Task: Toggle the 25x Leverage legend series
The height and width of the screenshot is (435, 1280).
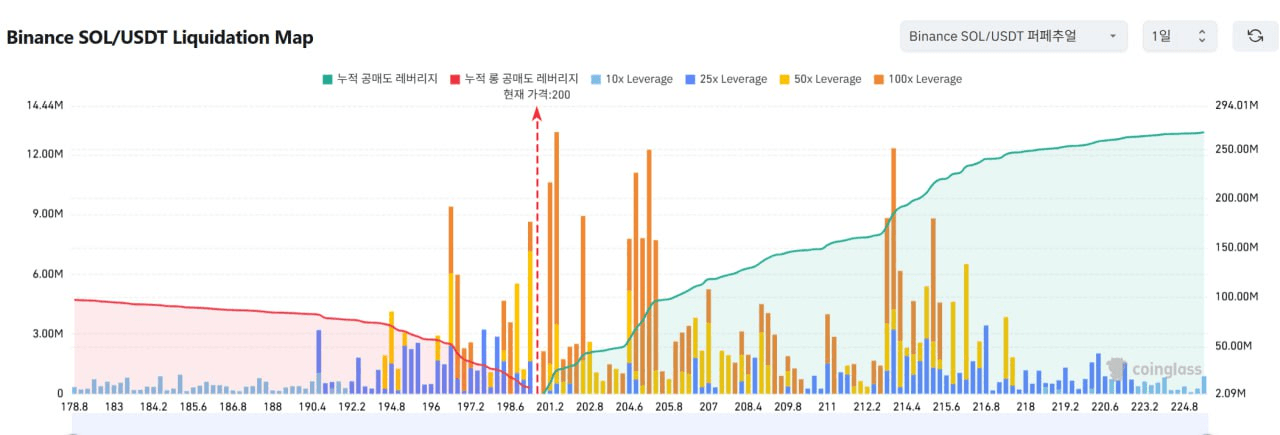Action: pos(726,79)
